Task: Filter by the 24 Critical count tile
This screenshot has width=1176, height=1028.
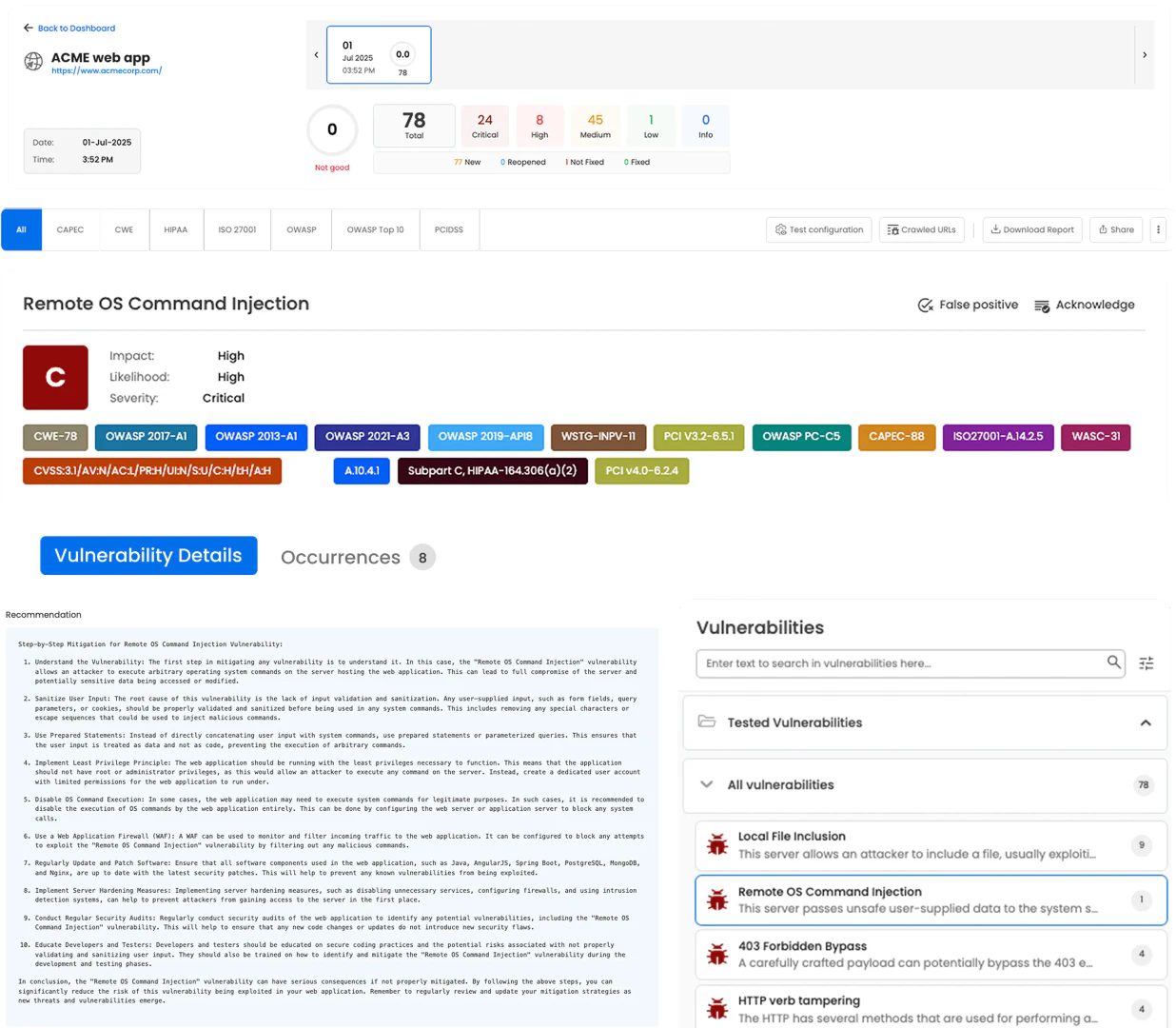Action: [485, 126]
